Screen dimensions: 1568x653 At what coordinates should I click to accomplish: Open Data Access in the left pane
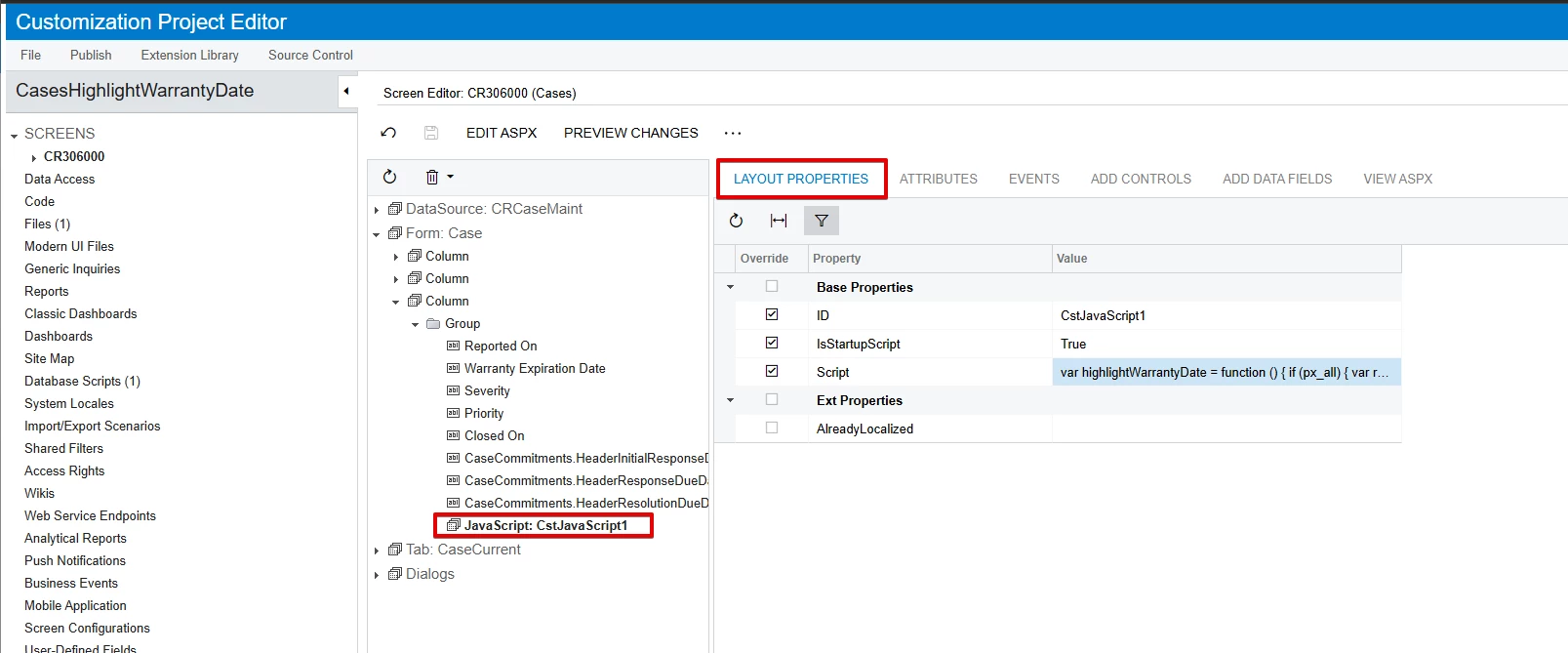click(x=60, y=180)
